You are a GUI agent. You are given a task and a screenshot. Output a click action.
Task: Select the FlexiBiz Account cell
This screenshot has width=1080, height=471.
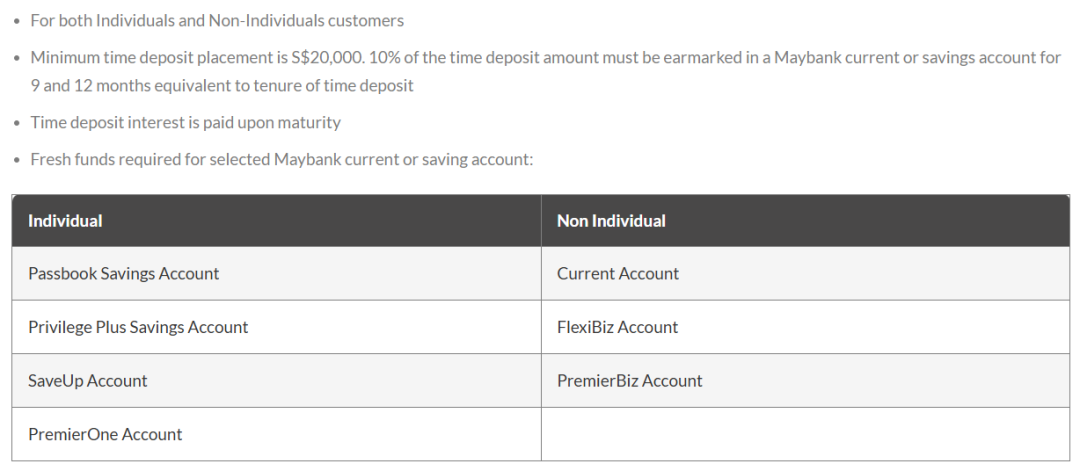(x=617, y=327)
